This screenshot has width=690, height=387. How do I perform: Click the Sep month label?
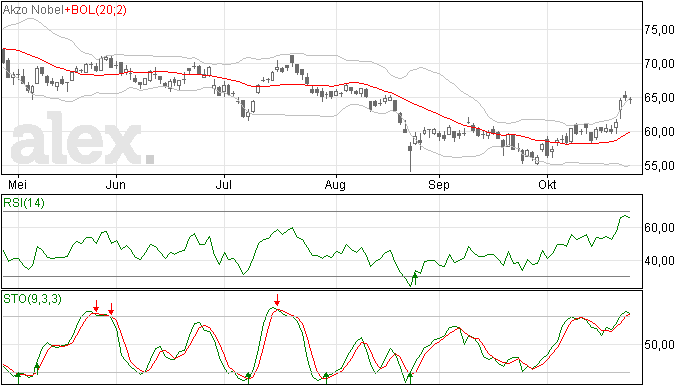pyautogui.click(x=439, y=185)
